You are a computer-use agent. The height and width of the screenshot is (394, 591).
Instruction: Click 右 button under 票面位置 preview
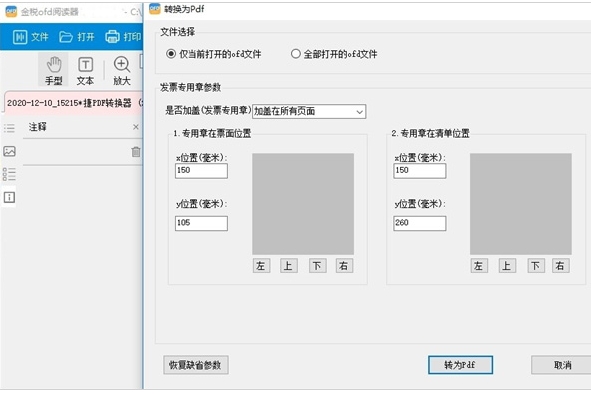click(x=344, y=266)
